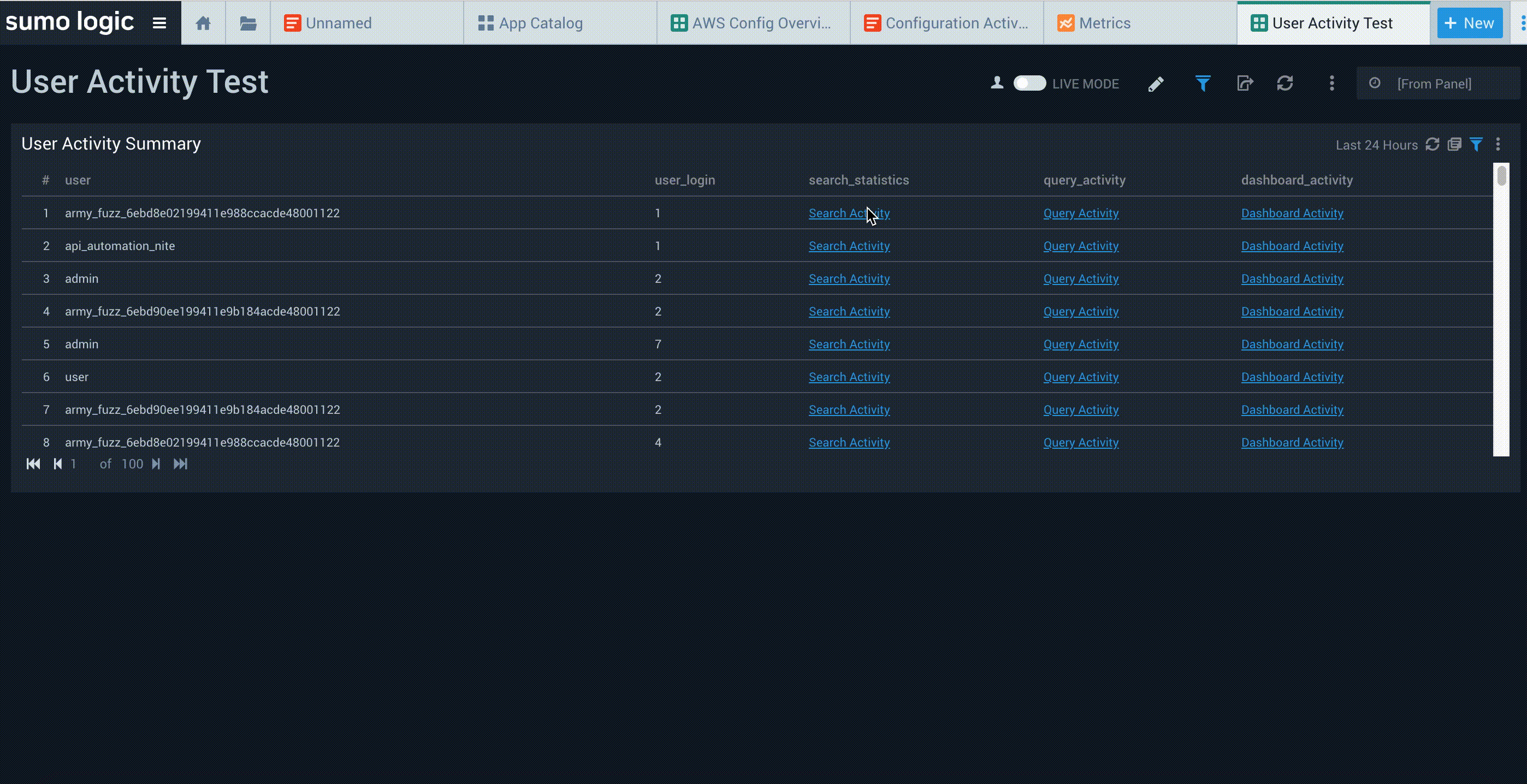Click the share dashboard icon
The image size is (1527, 784).
1245,84
